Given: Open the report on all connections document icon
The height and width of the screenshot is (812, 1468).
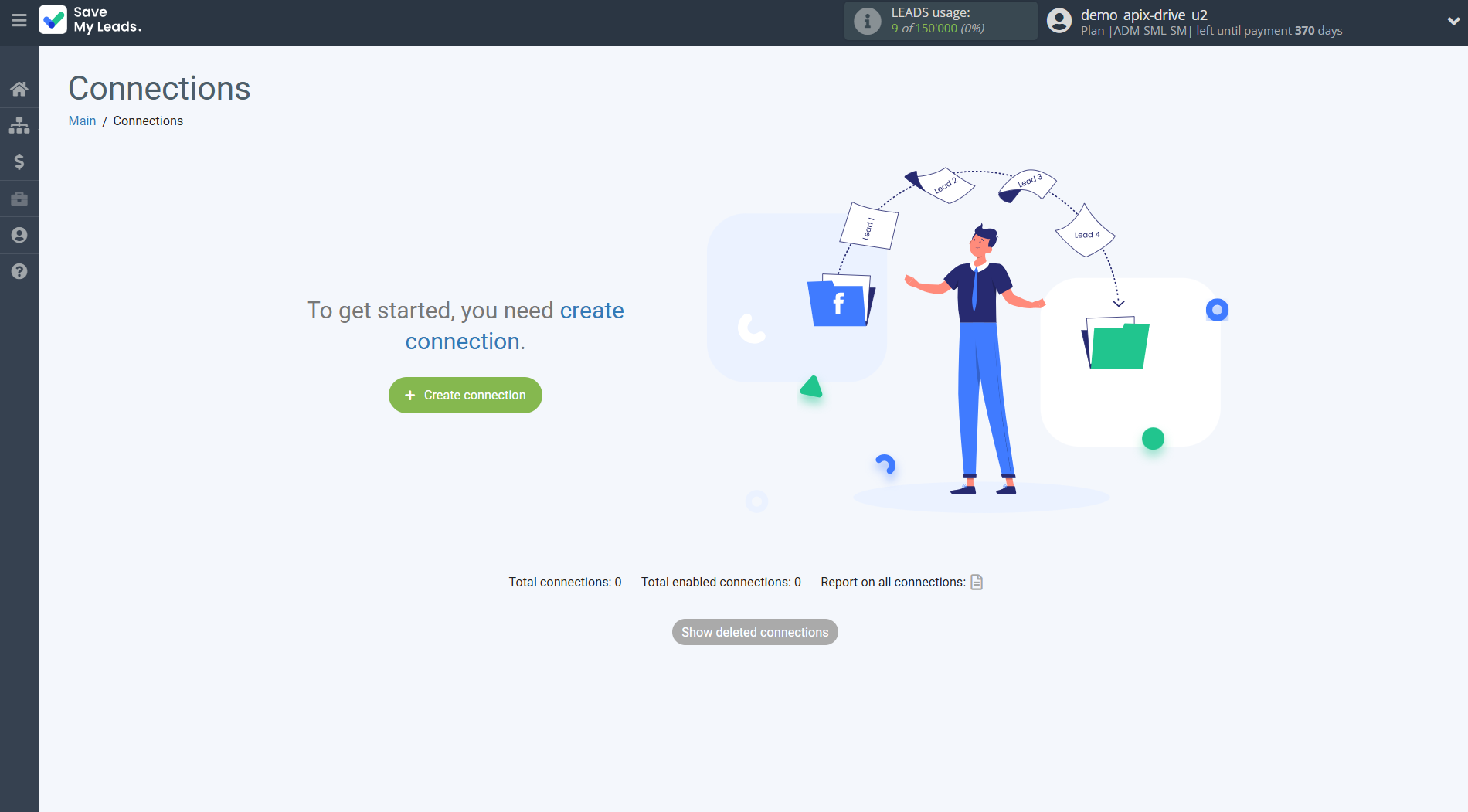Looking at the screenshot, I should tap(976, 582).
